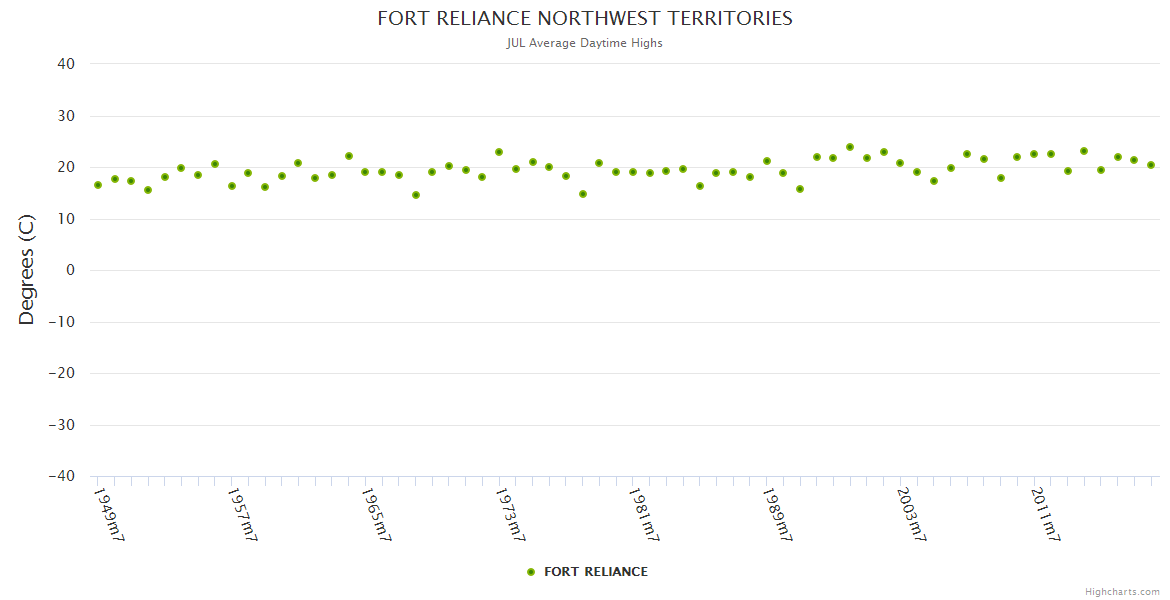This screenshot has height=600, width=1170.
Task: Click the subtitle JUL Average Daytime Highs
Action: click(x=585, y=43)
